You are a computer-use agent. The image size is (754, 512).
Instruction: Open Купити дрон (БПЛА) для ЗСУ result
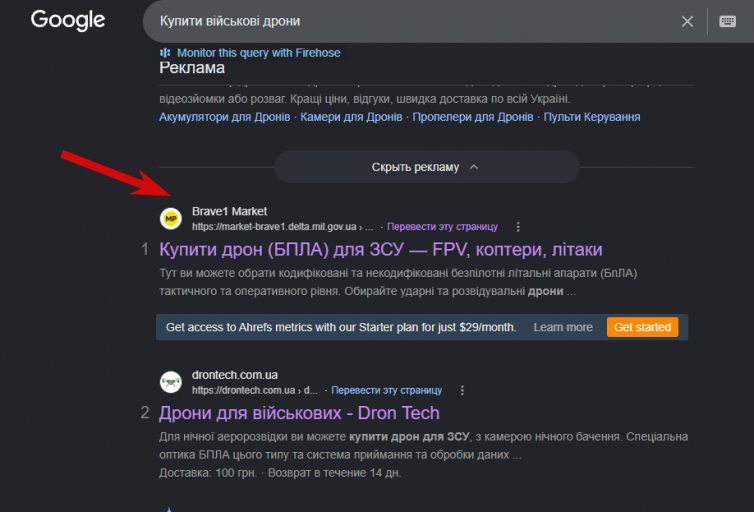[381, 250]
